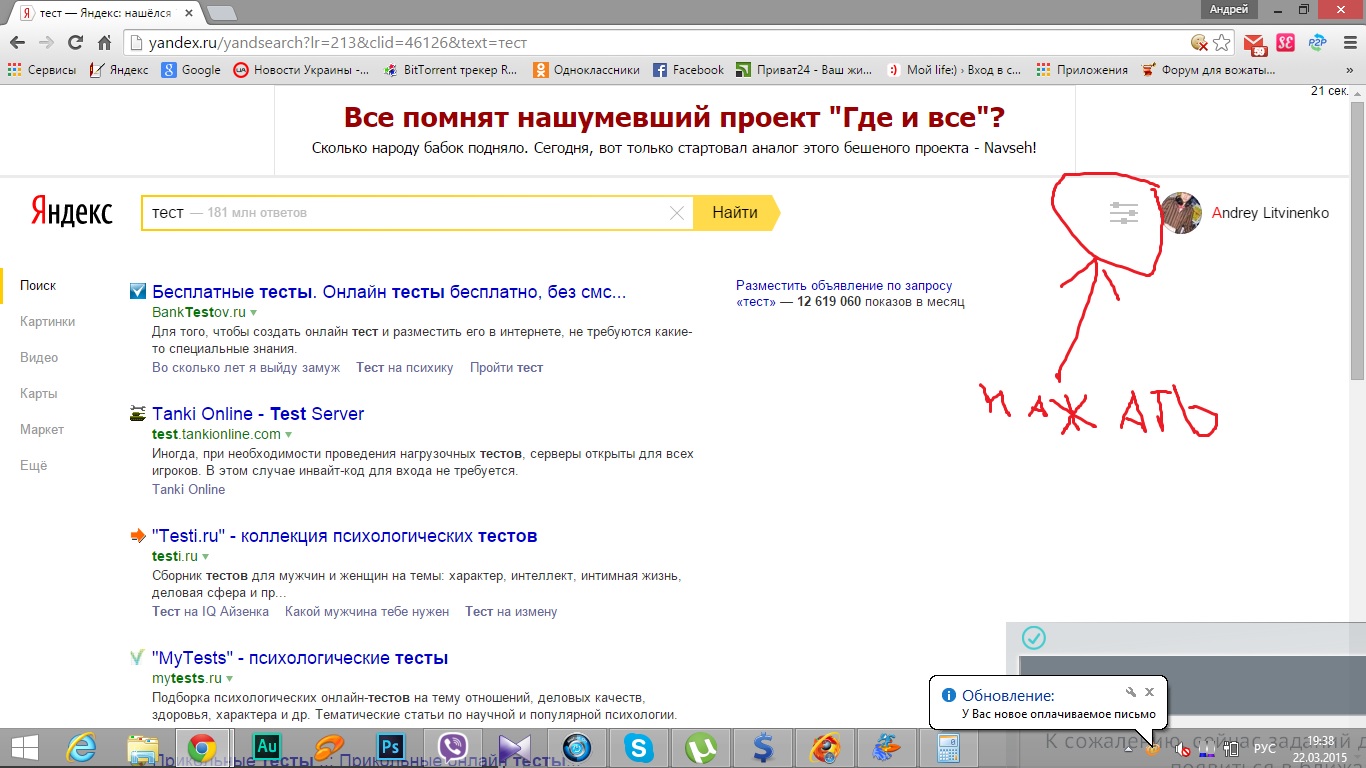Viewport: 1366px width, 768px height.
Task: Click the user profile avatar picture
Action: 1181,212
